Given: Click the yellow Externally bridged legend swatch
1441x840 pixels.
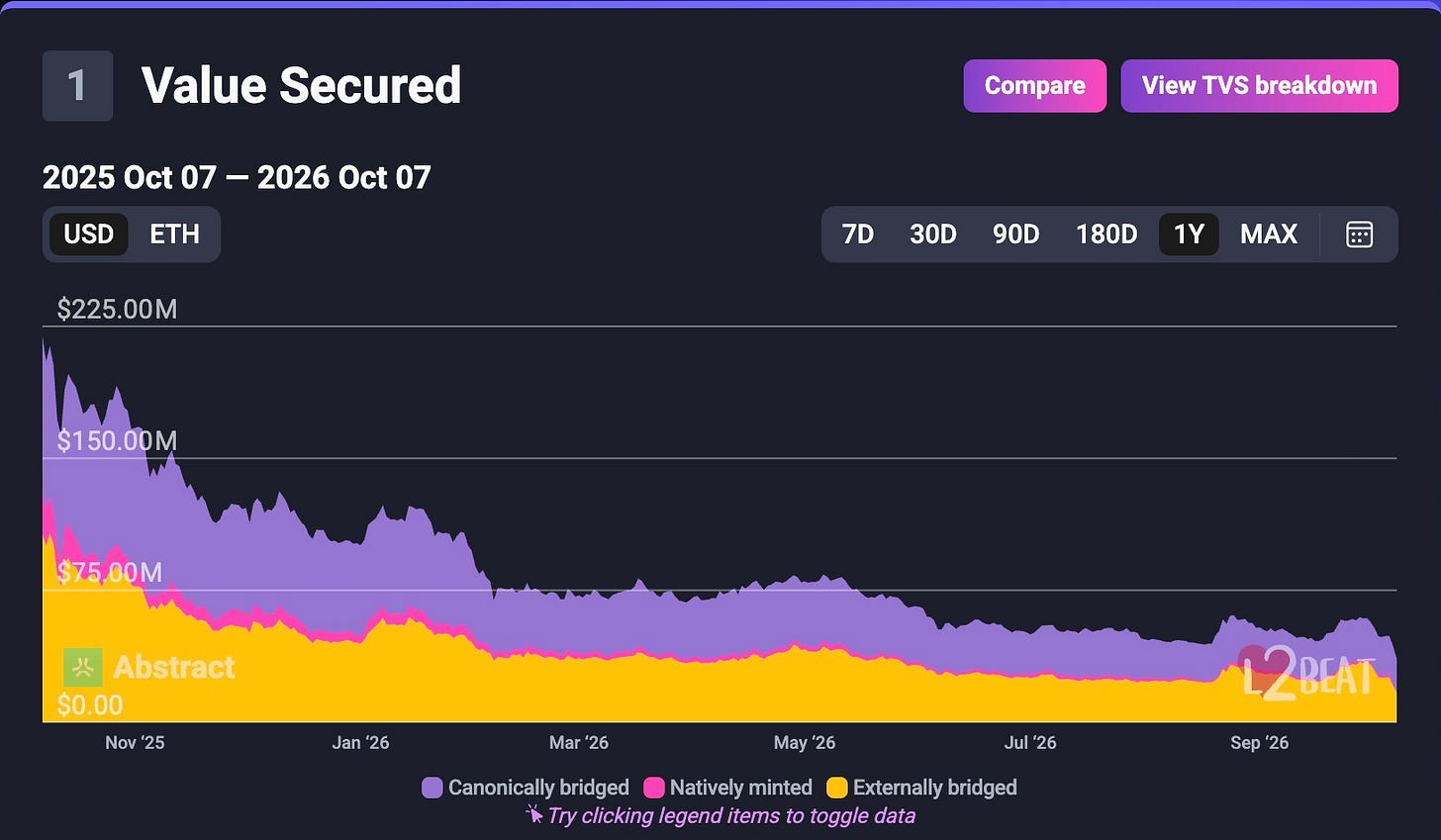Looking at the screenshot, I should point(836,788).
